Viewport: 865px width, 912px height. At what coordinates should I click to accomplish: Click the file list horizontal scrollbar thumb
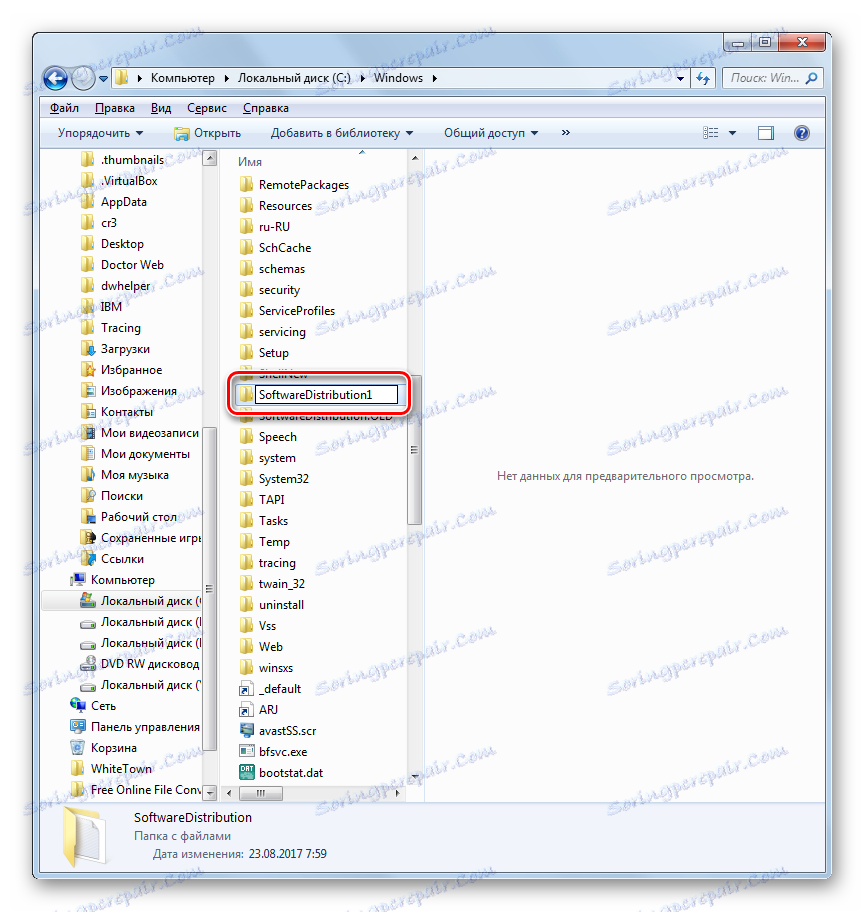pos(261,793)
